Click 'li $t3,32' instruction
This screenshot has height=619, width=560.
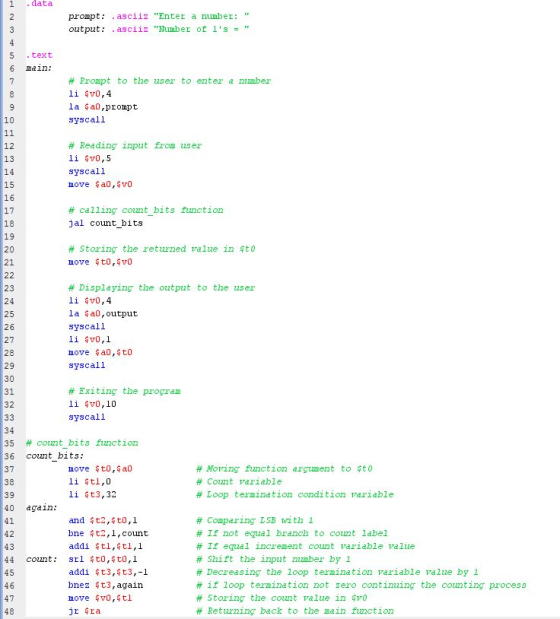pos(92,495)
